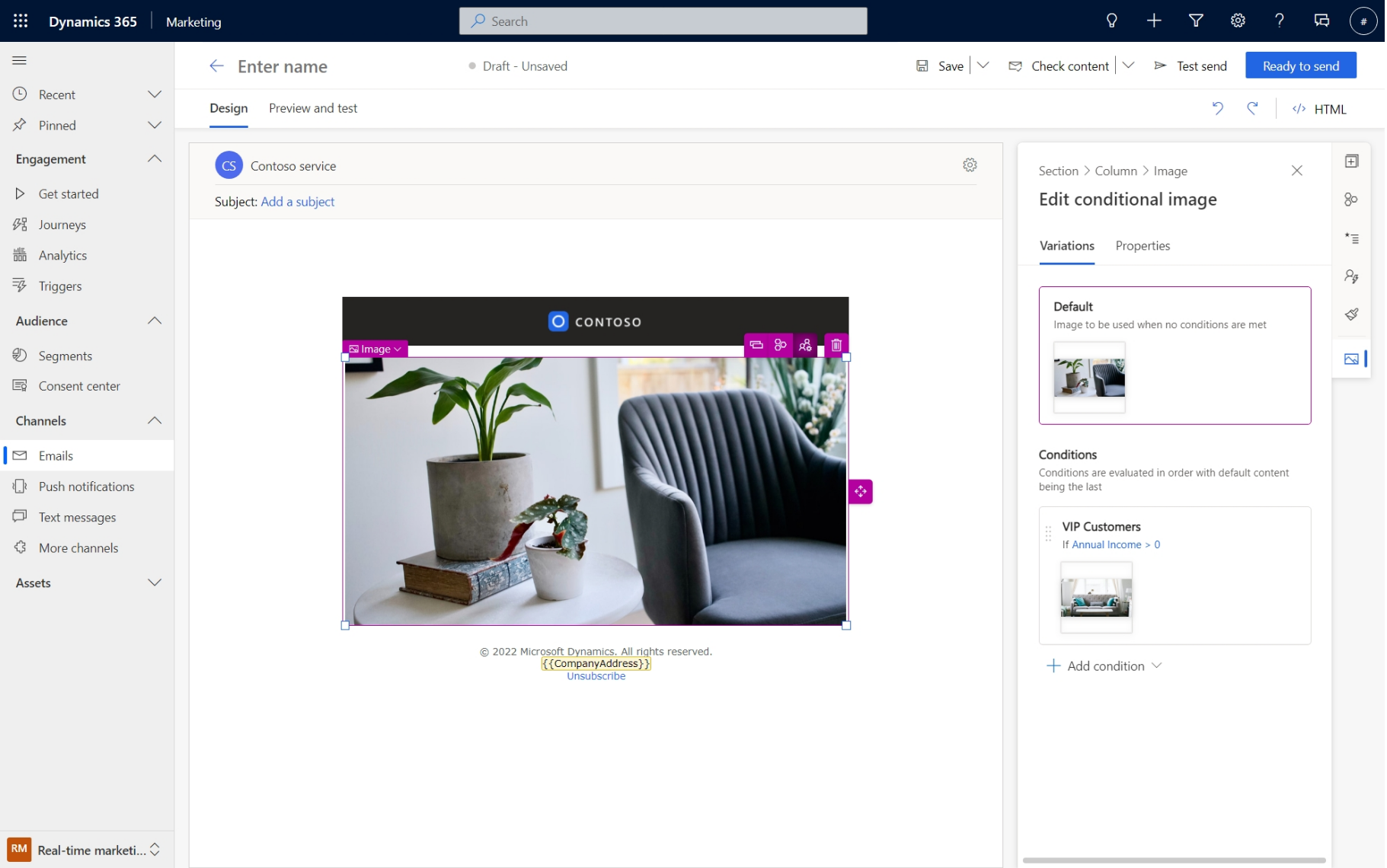
Task: Toggle the hamburger navigation menu
Action: (x=20, y=61)
